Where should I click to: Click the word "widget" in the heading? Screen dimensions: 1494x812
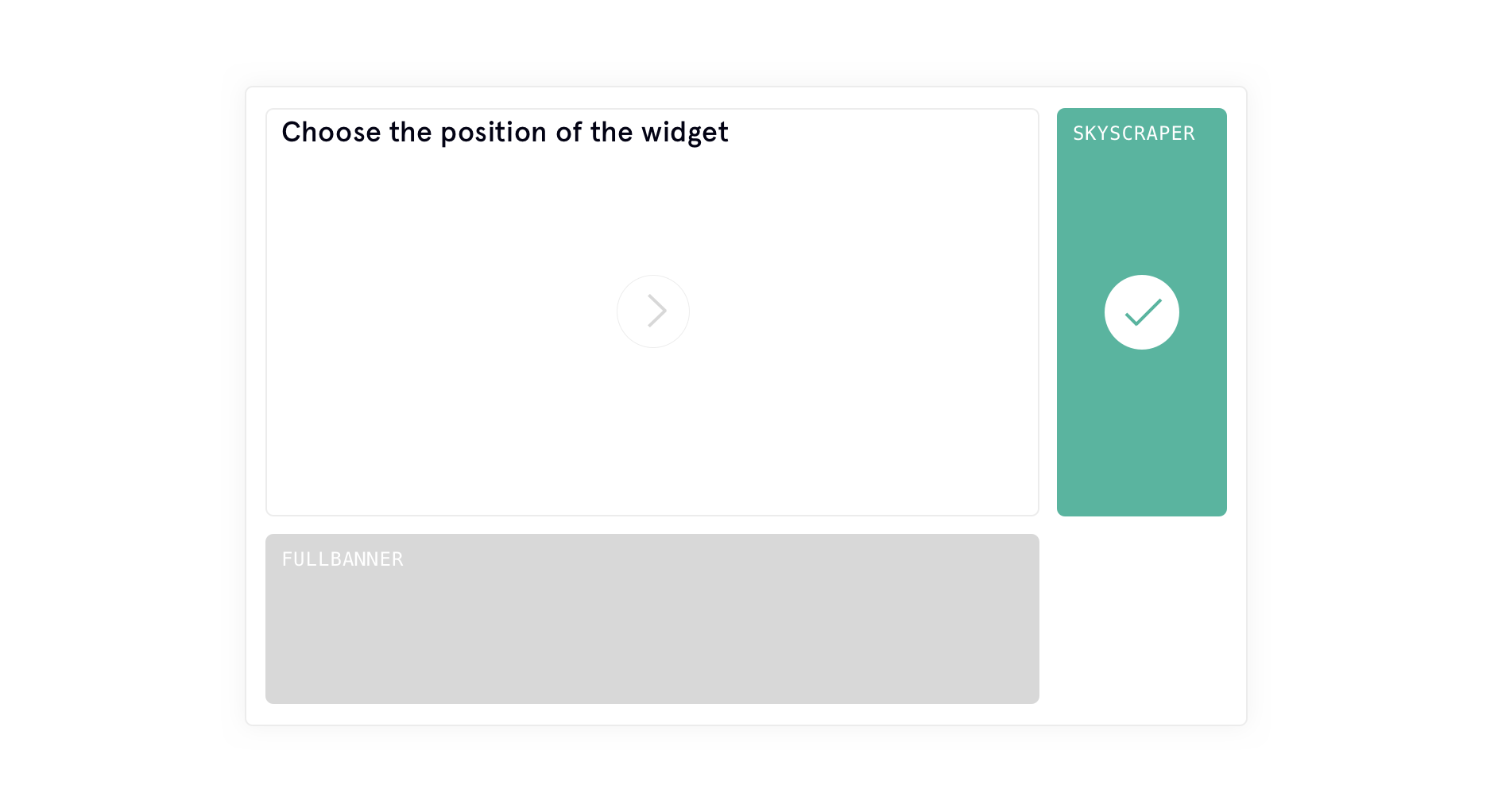tap(685, 132)
